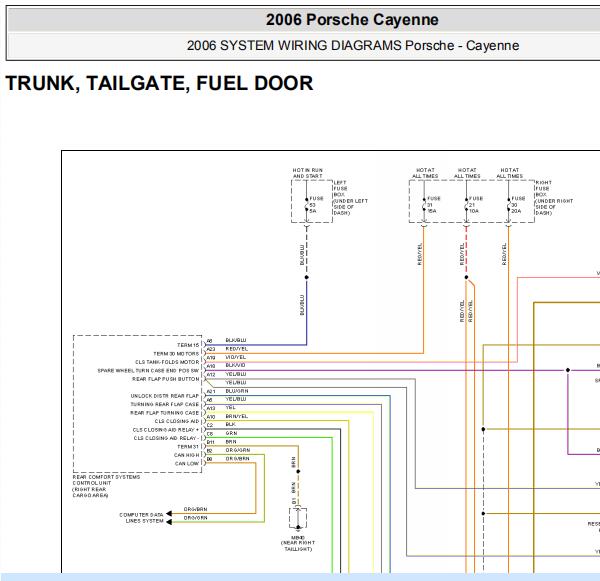The height and width of the screenshot is (581, 600).
Task: Click the 'TERM 30 MOTORS' terminal label
Action: pos(176,354)
